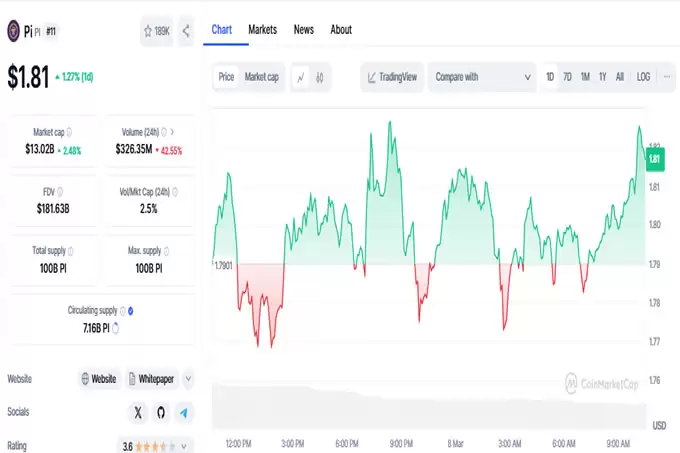Expand more website links chevron
This screenshot has height=453, width=680.
[x=188, y=379]
